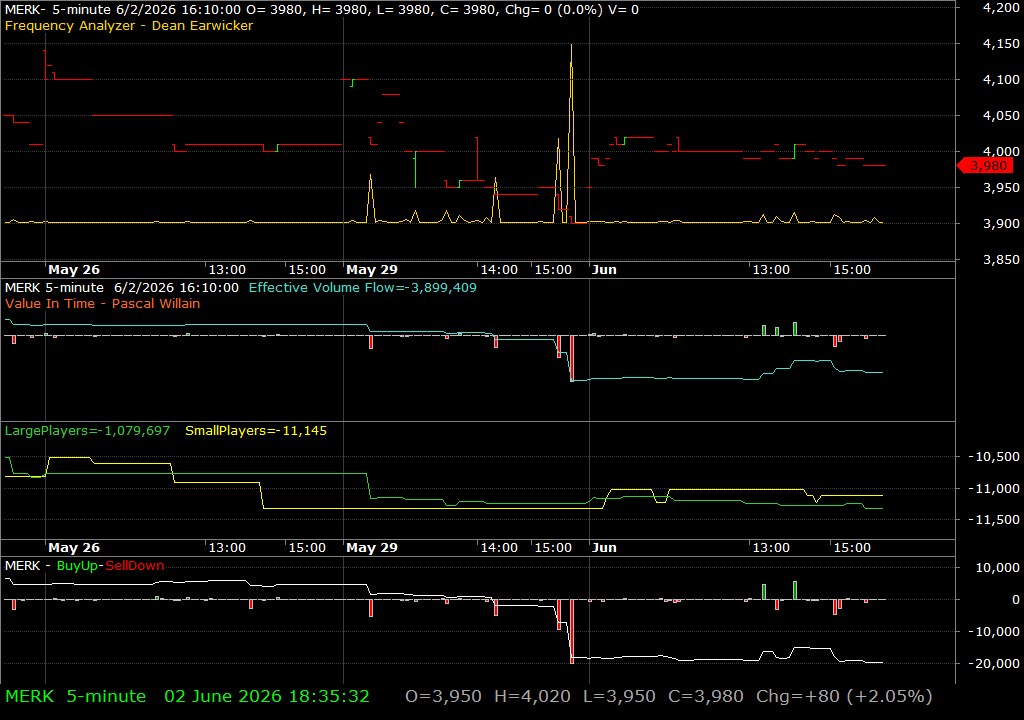Click the 4,150 price scale label
The width and height of the screenshot is (1024, 720).
pyautogui.click(x=1000, y=44)
